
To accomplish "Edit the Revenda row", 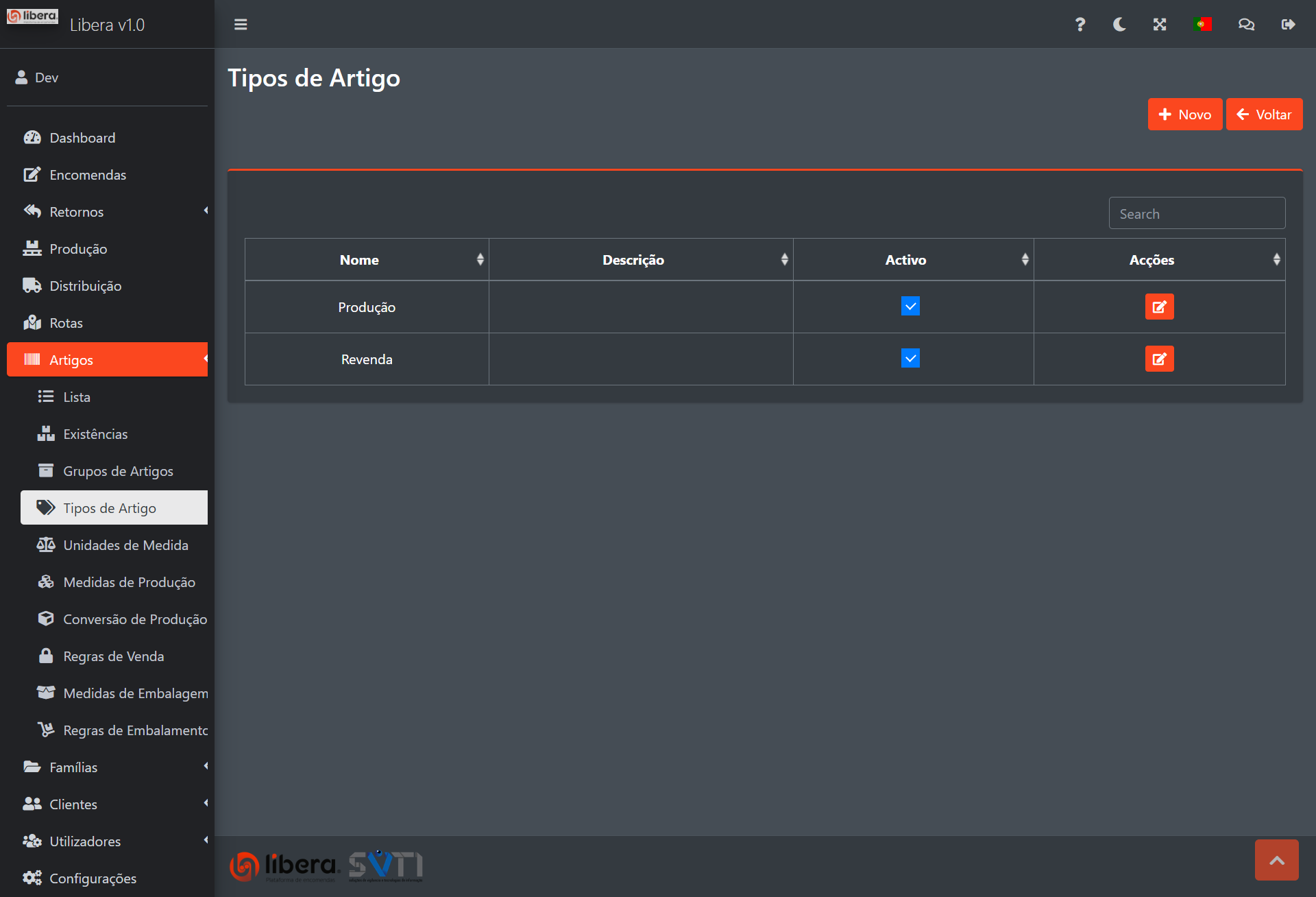I will click(1159, 359).
